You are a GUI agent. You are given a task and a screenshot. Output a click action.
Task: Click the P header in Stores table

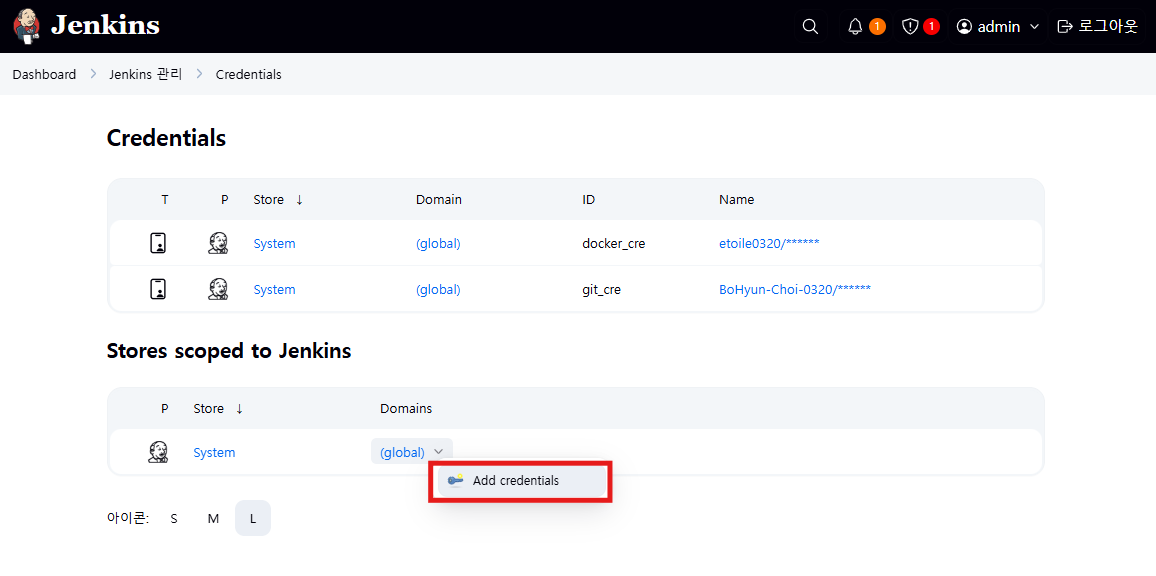(x=164, y=409)
